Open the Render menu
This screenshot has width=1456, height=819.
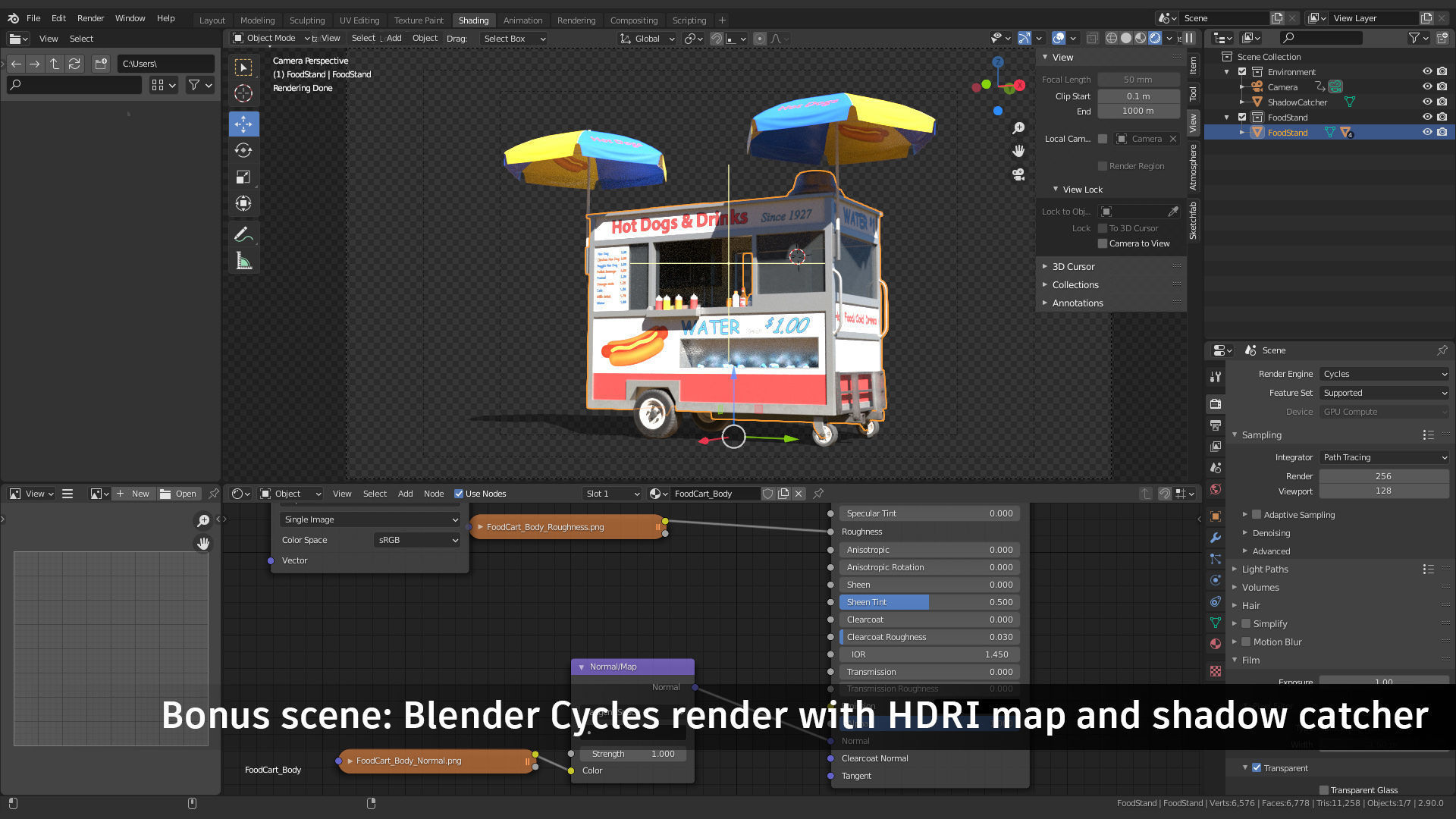90,18
